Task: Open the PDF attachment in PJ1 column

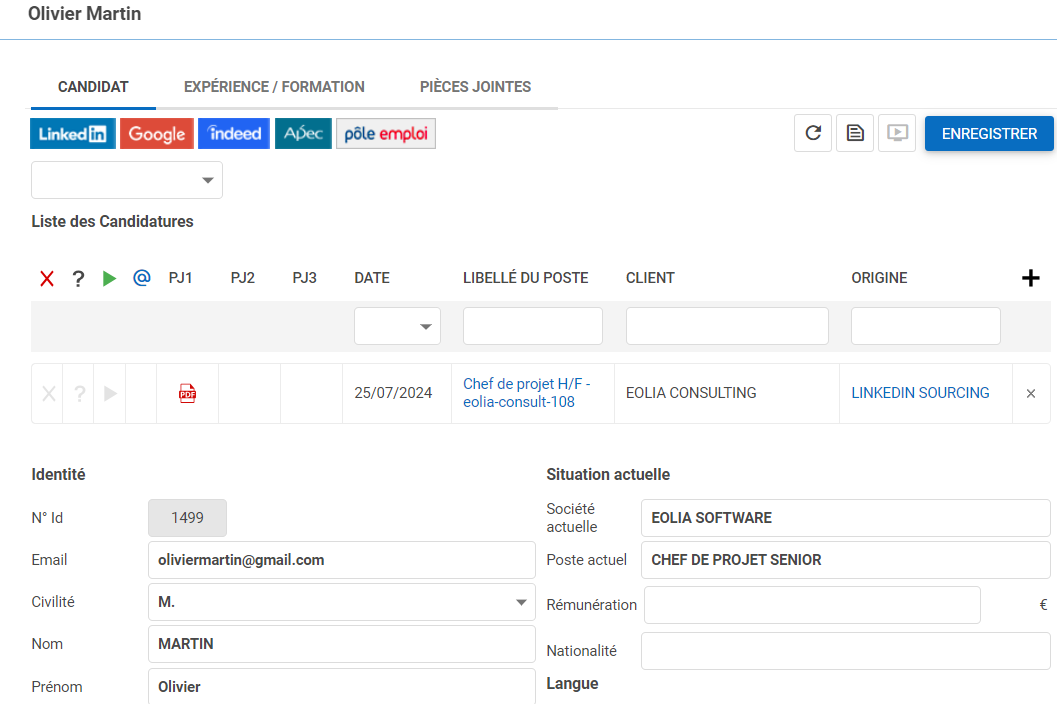Action: (187, 394)
